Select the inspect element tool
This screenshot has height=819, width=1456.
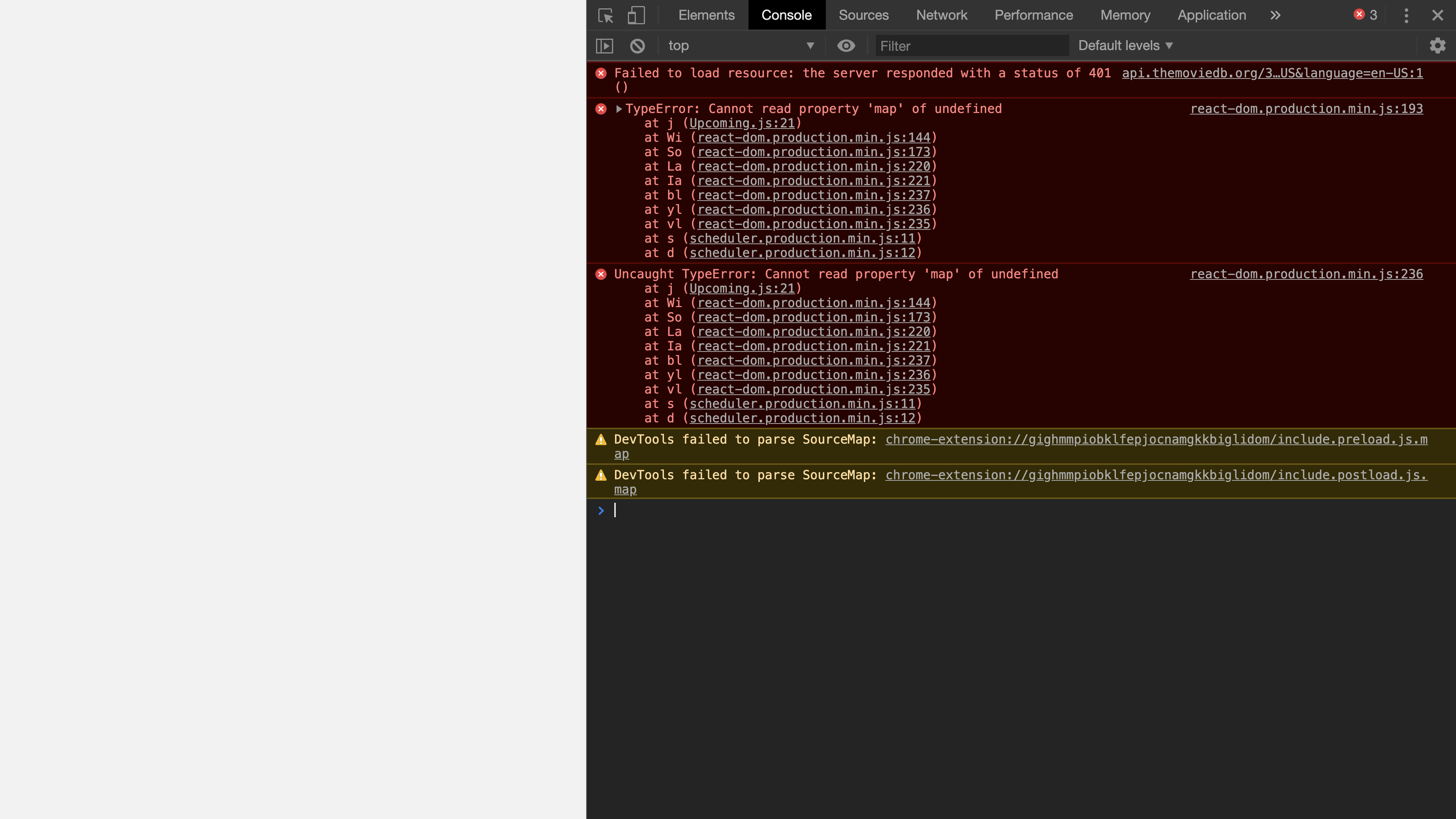click(605, 15)
